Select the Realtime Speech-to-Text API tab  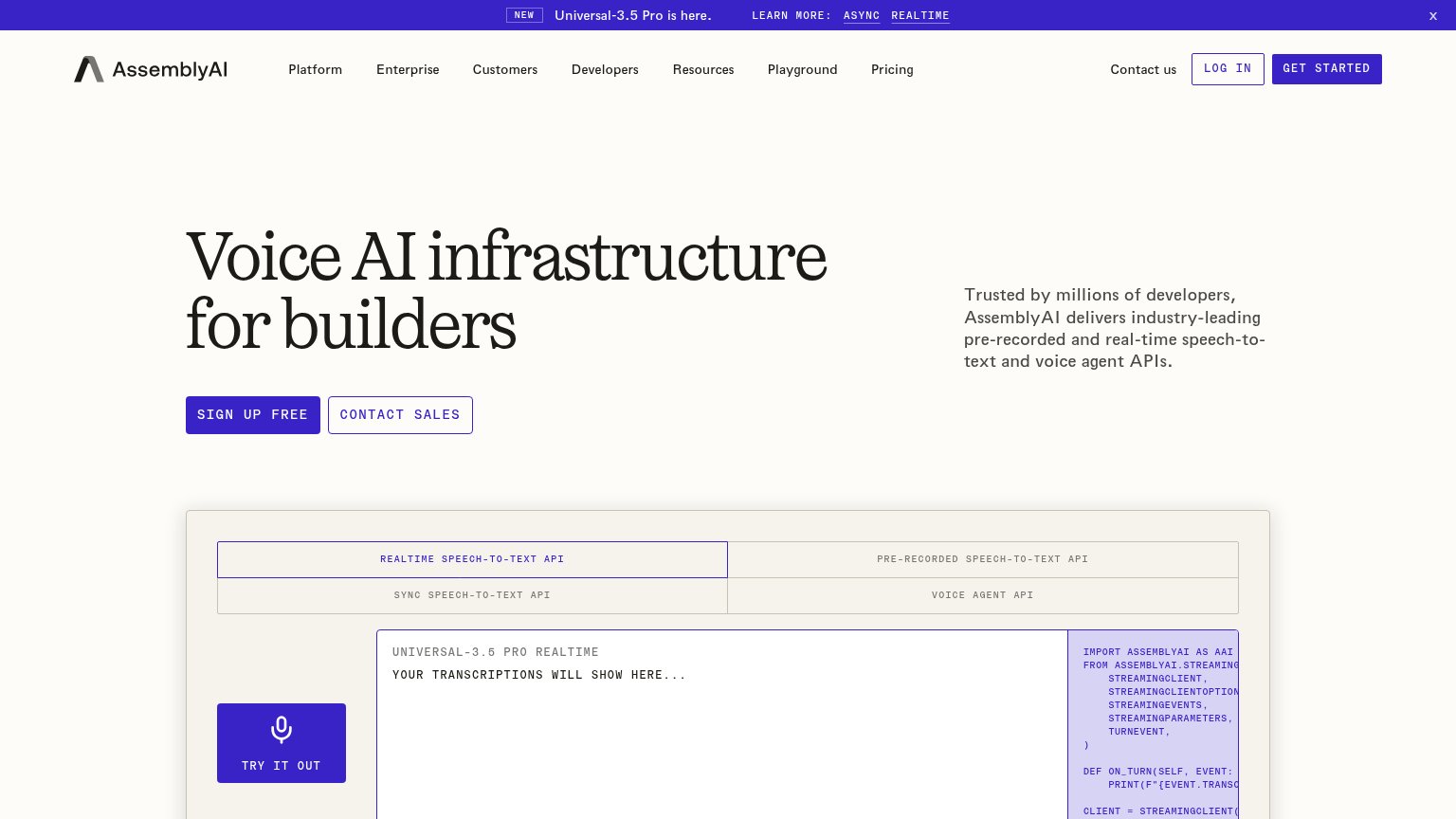472,559
